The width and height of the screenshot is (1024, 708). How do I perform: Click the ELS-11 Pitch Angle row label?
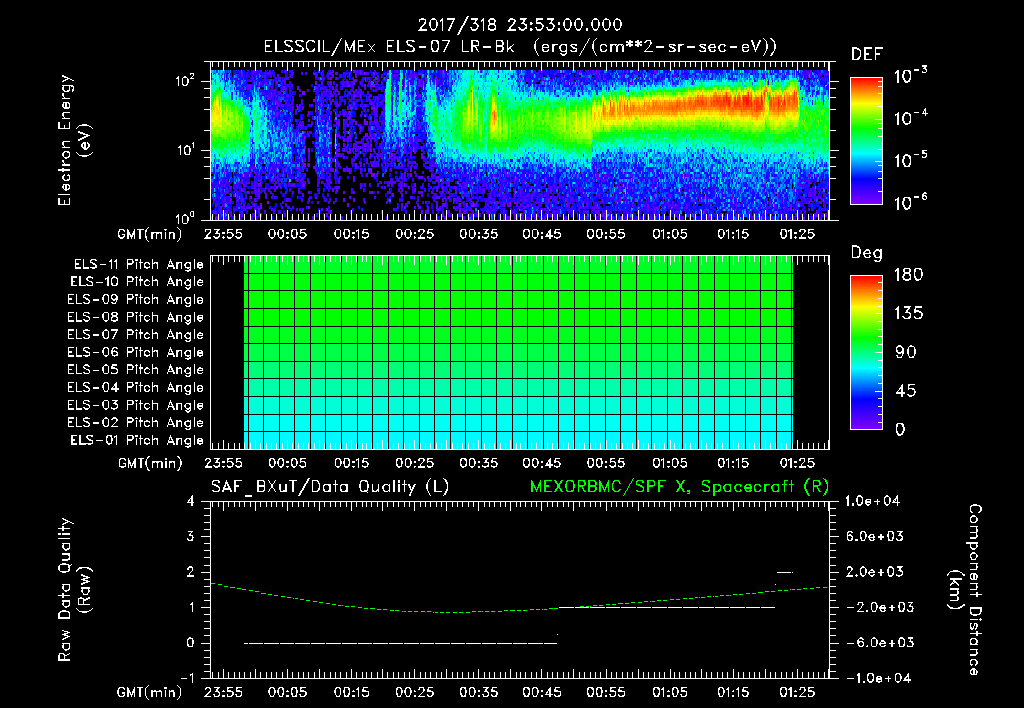pos(138,265)
